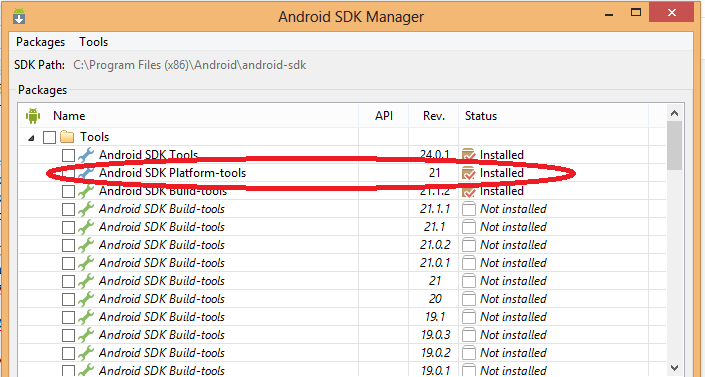Click blue wrench icon for Android SDK Tools
Image resolution: width=705 pixels, height=377 pixels.
(x=86, y=155)
